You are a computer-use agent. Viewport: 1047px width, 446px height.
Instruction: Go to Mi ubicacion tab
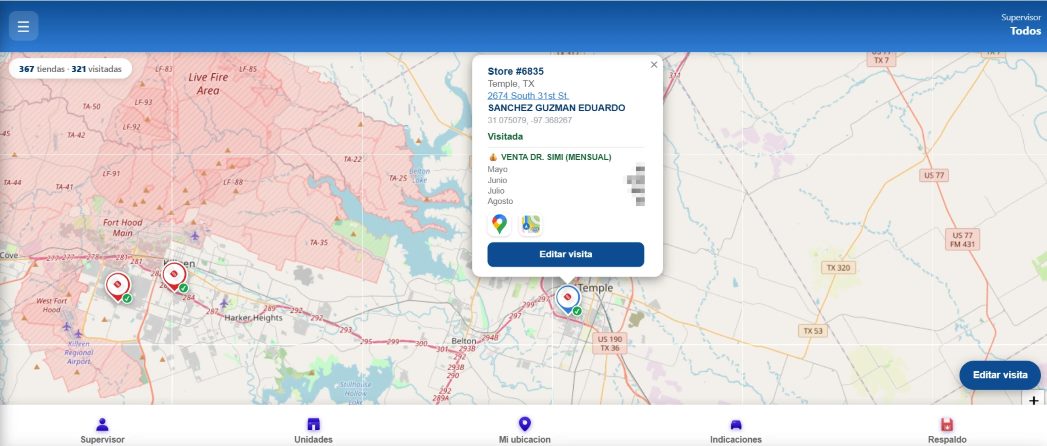coord(525,430)
